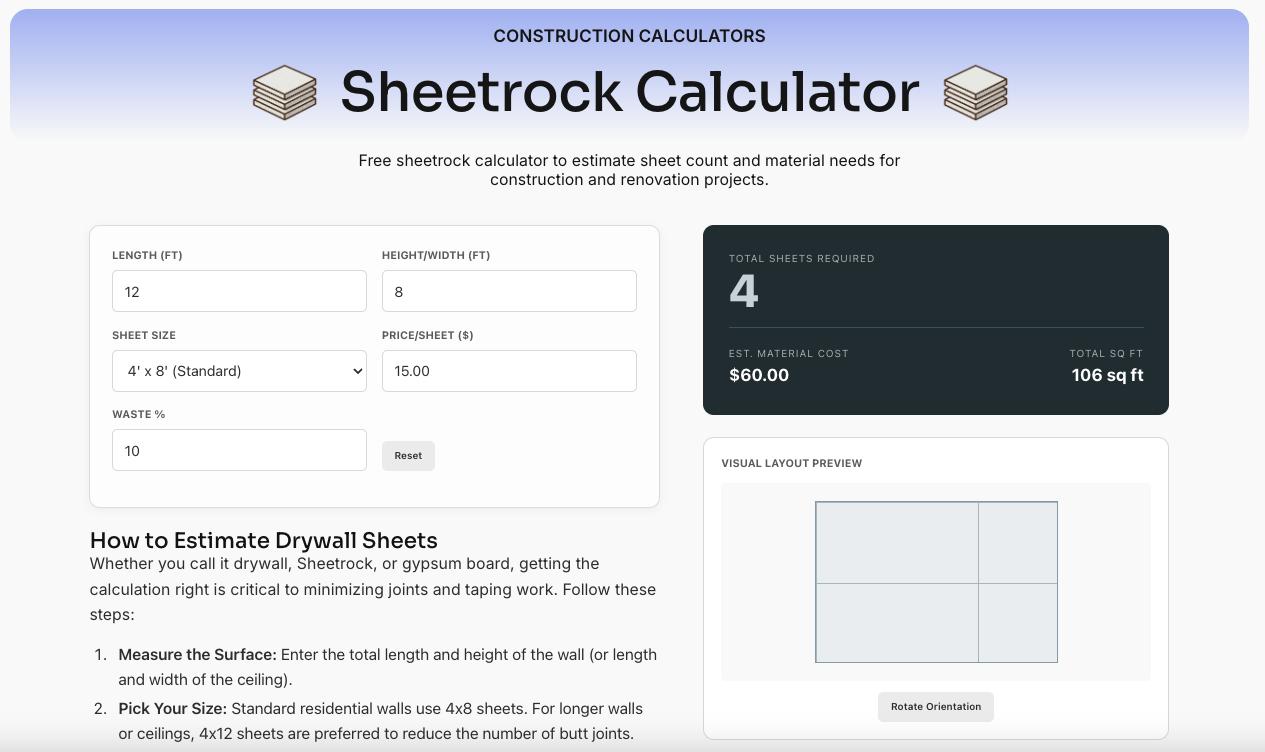Click the Est. Material Cost figure

pyautogui.click(x=759, y=376)
